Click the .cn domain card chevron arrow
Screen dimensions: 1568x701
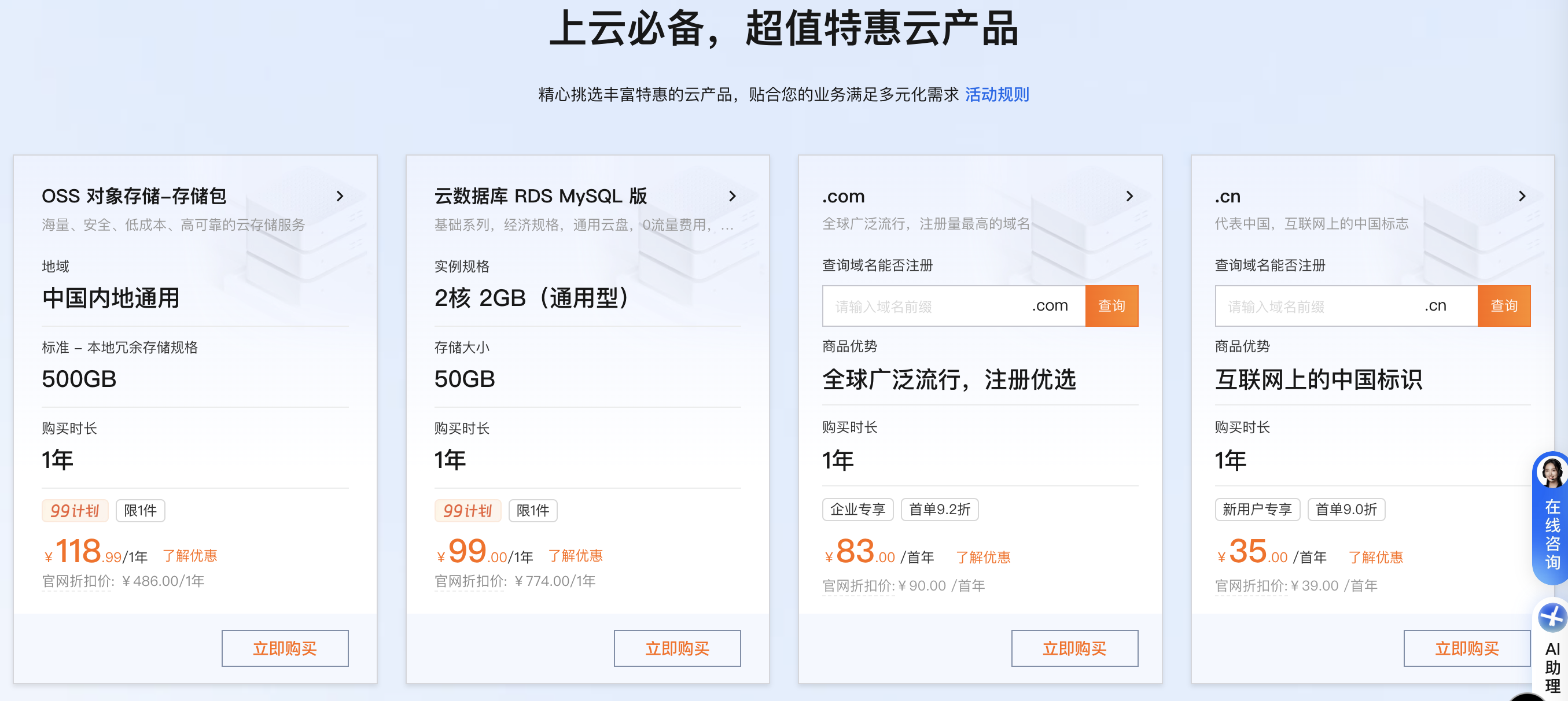tap(1522, 196)
